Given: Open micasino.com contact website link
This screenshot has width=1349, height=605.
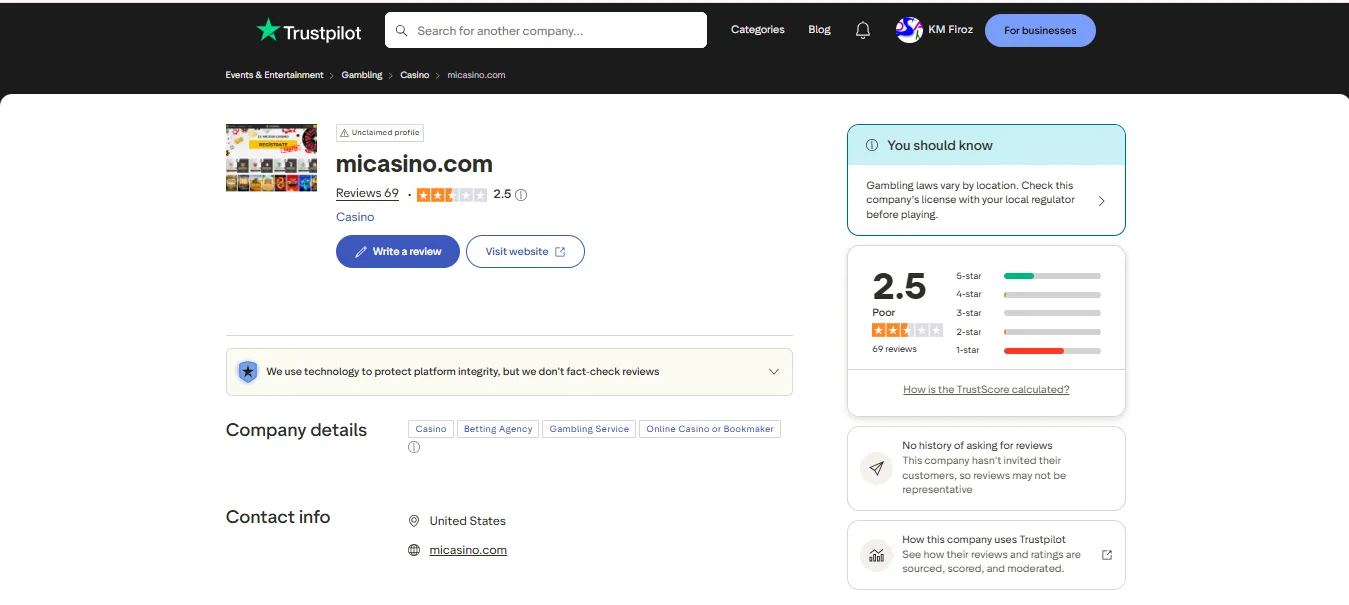Looking at the screenshot, I should (x=468, y=550).
